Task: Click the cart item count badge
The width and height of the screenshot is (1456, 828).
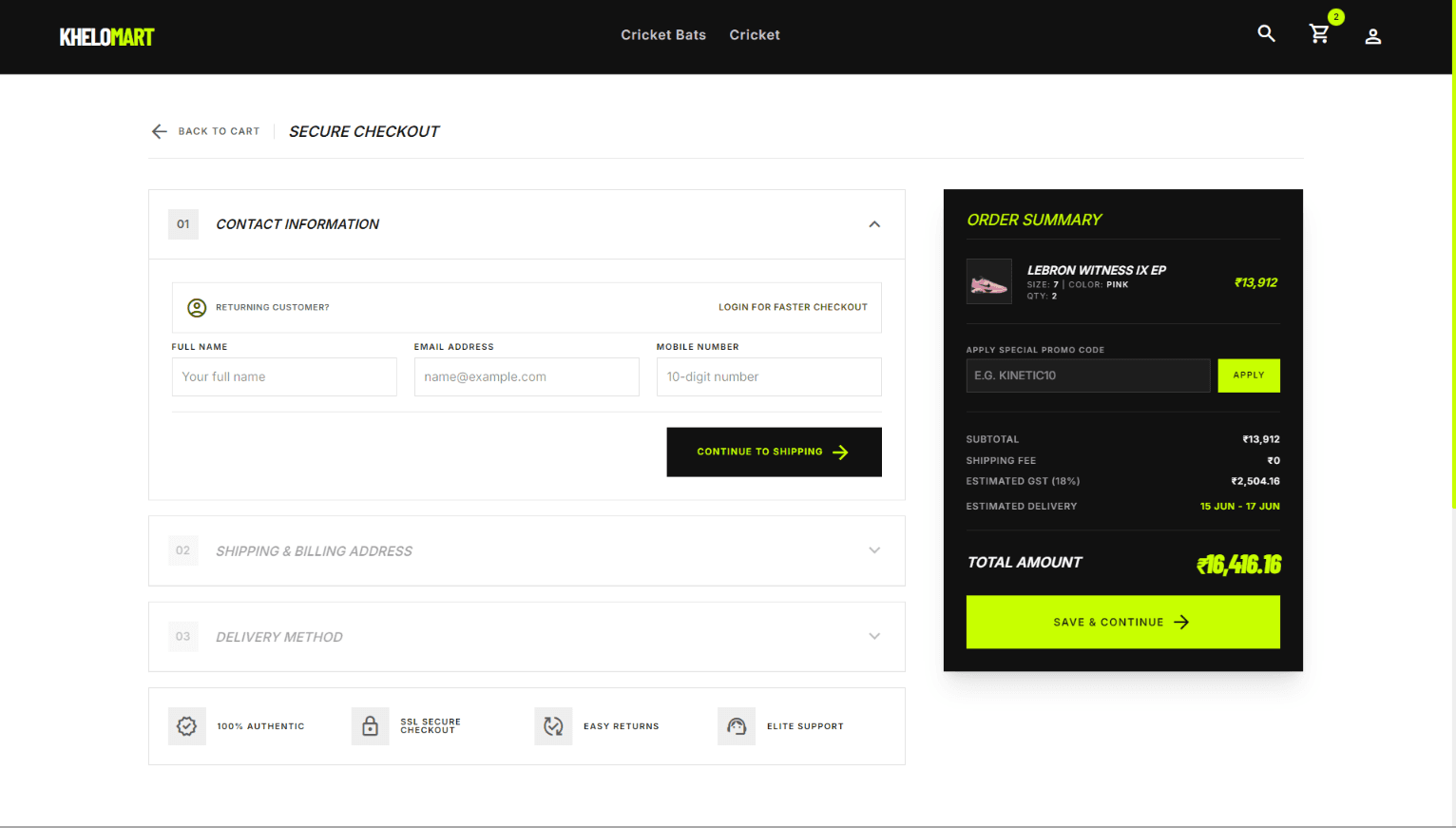Action: pos(1336,17)
